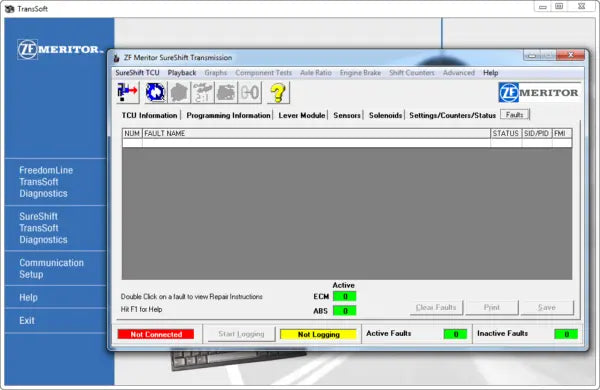
Task: Click the STATUS column header
Action: pyautogui.click(x=506, y=133)
